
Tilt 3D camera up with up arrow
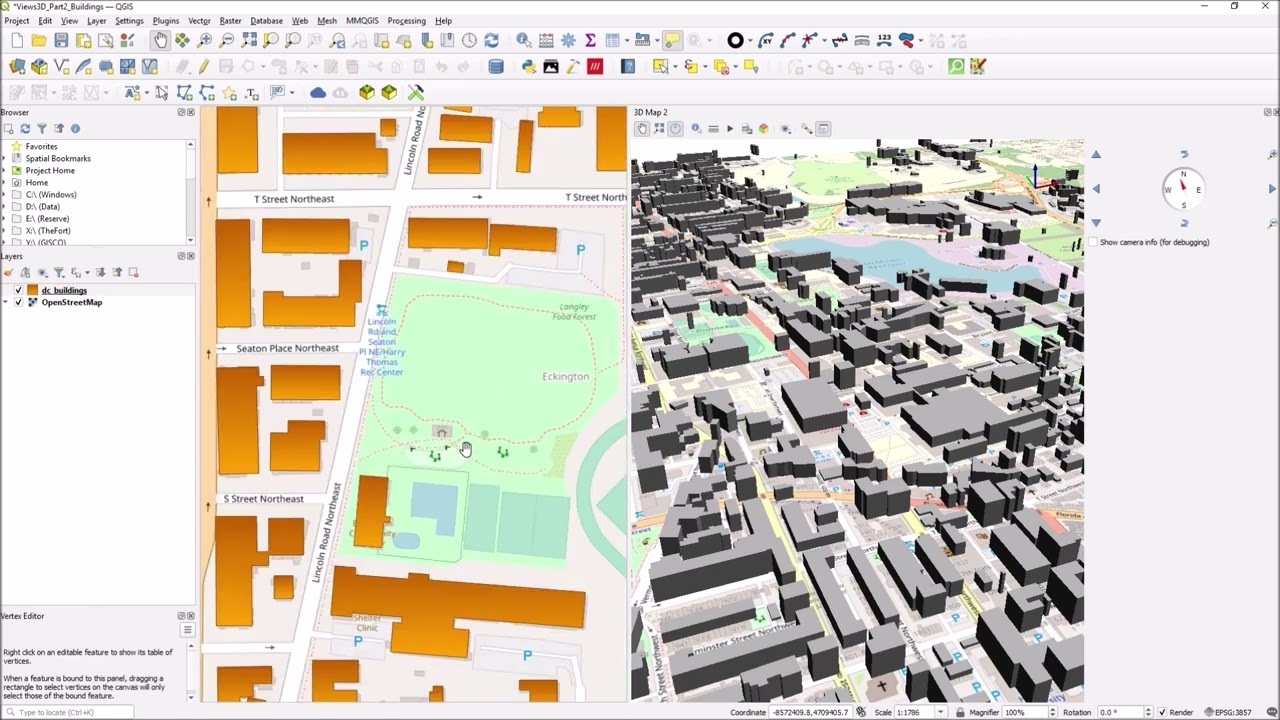click(1096, 155)
